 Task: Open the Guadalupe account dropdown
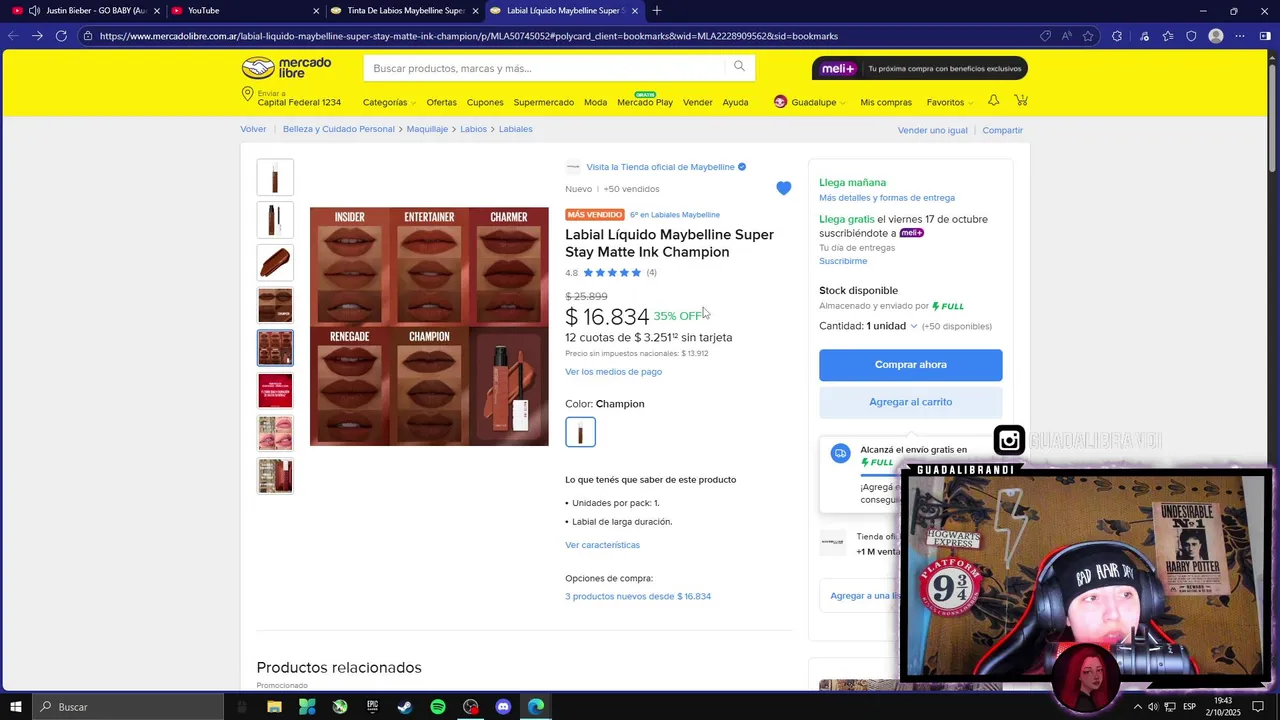[809, 102]
